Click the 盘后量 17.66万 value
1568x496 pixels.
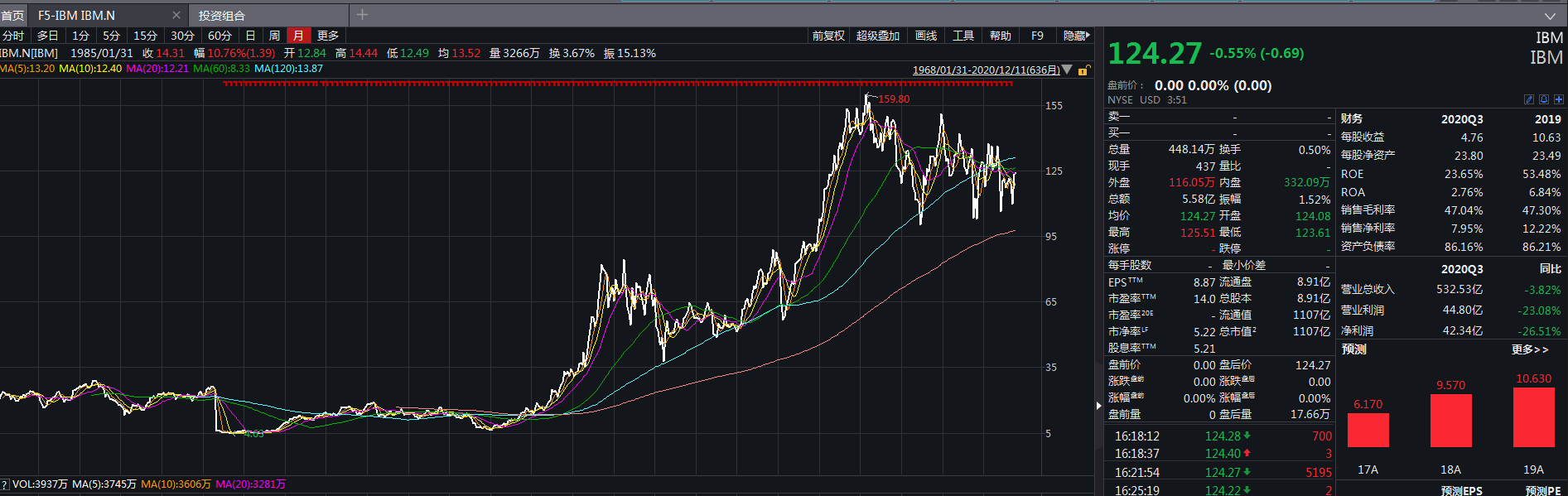[x=1310, y=415]
